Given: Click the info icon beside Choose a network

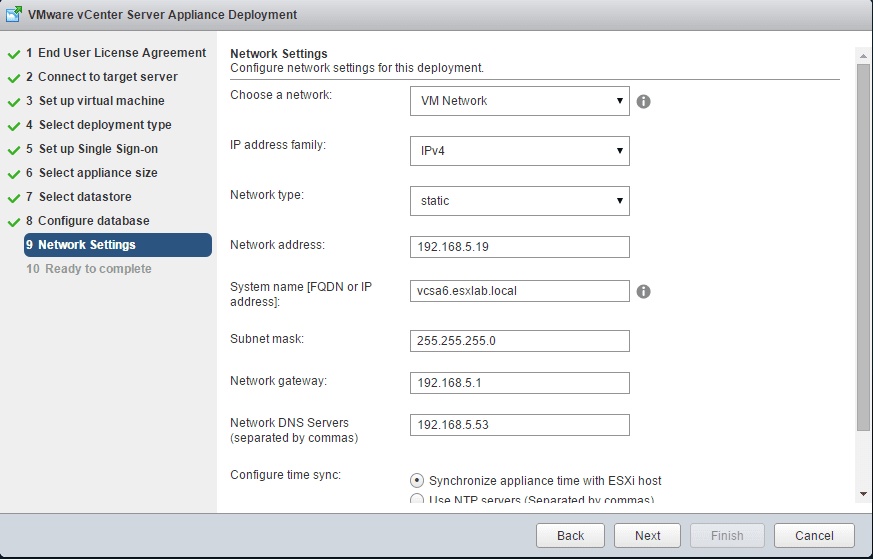Looking at the screenshot, I should (644, 101).
